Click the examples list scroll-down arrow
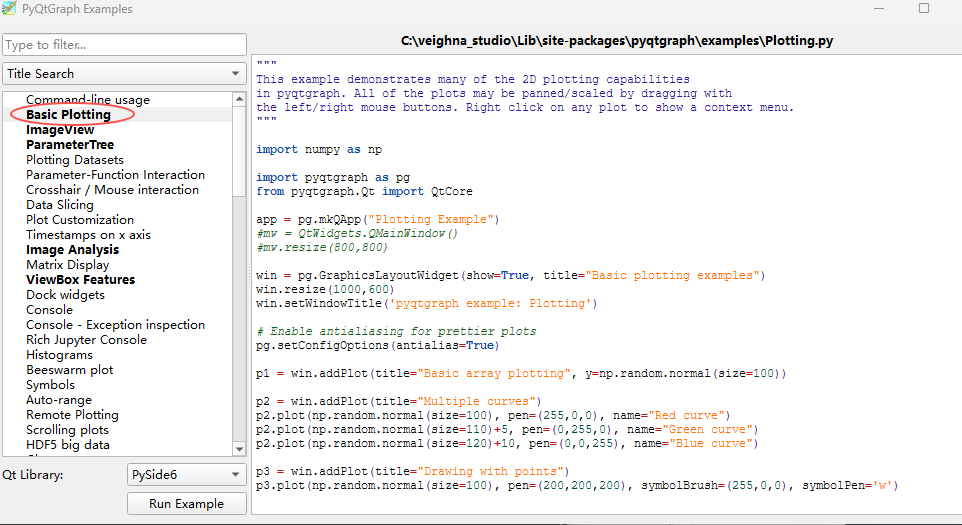The width and height of the screenshot is (962, 525). 239,449
